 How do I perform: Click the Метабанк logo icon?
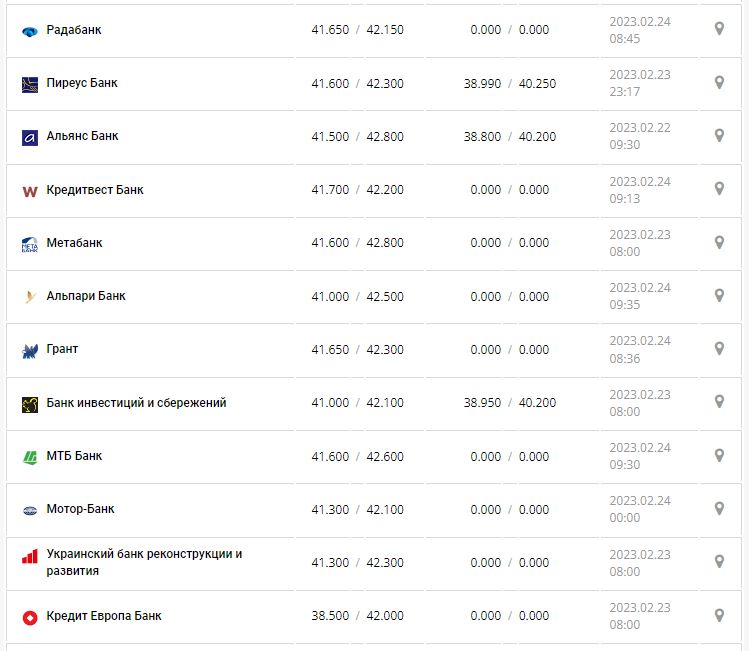[x=29, y=244]
